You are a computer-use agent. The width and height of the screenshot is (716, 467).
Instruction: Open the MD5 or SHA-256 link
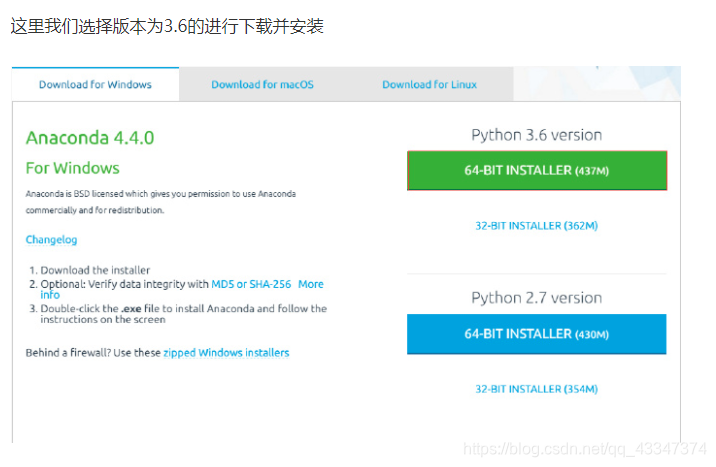coord(251,284)
